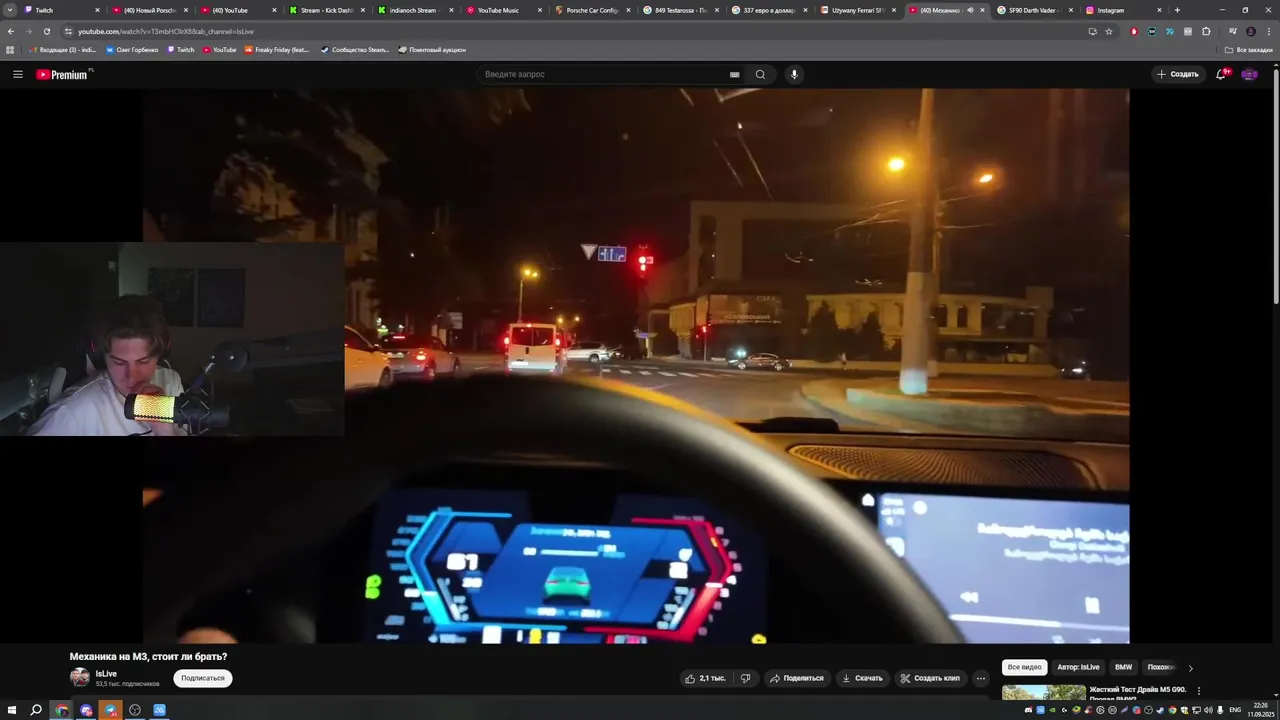Click Поделиться share button
This screenshot has height=720, width=1280.
pos(796,678)
